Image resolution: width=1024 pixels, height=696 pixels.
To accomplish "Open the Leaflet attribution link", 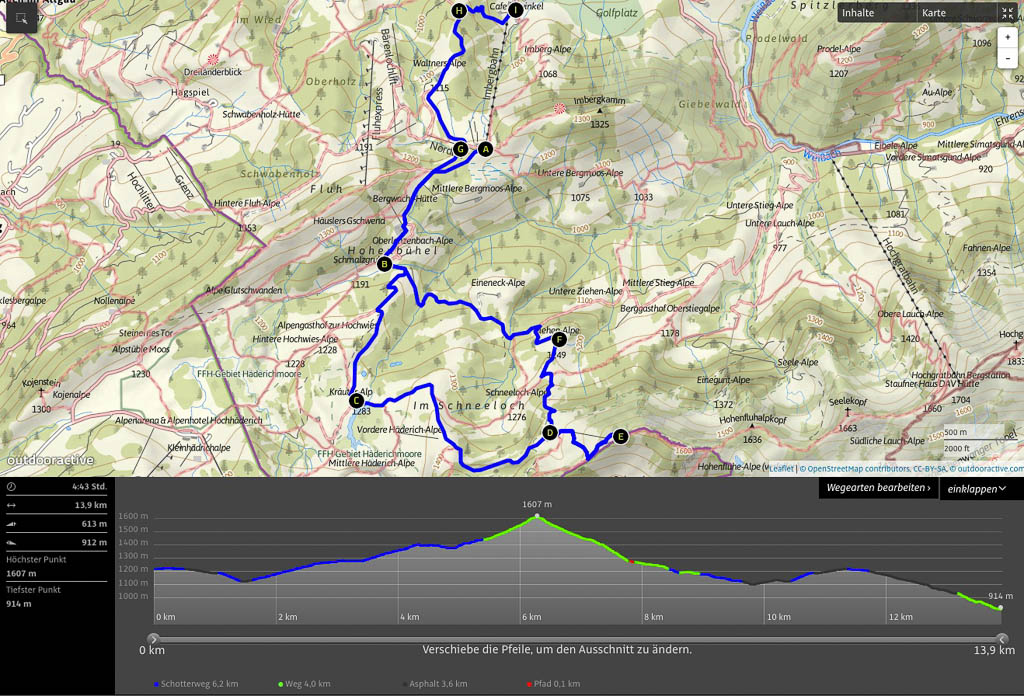I will [780, 467].
